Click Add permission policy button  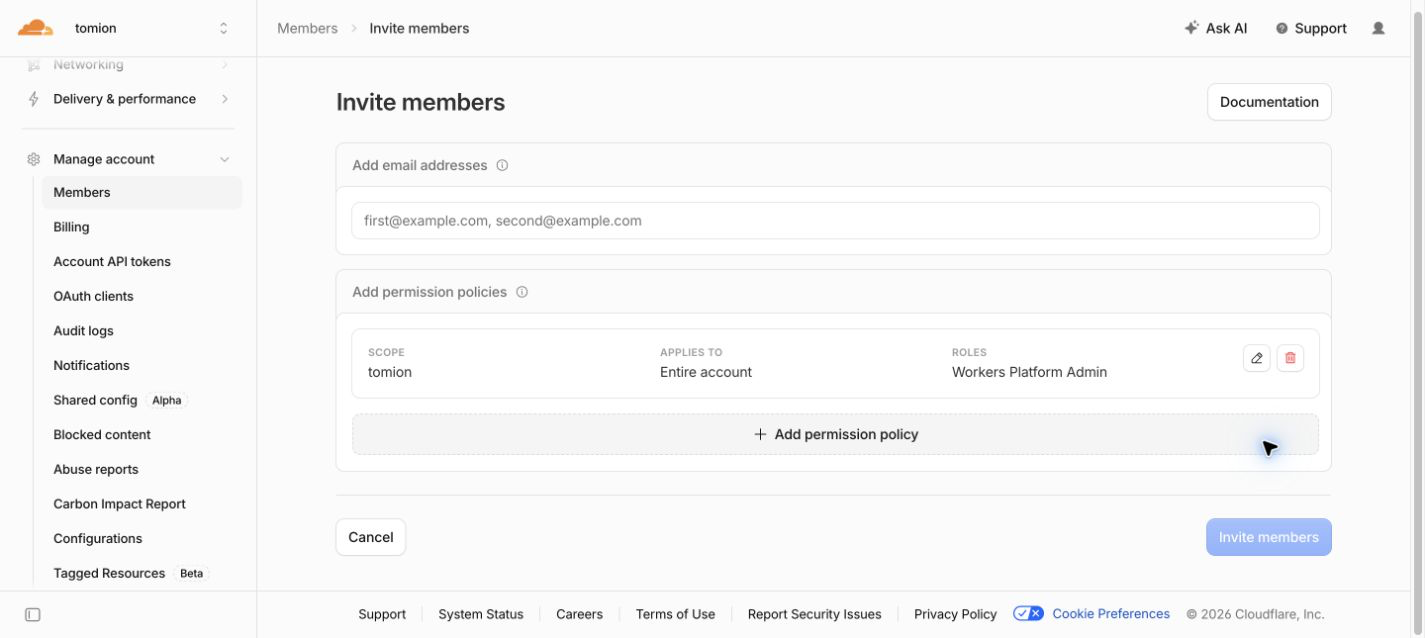835,435
